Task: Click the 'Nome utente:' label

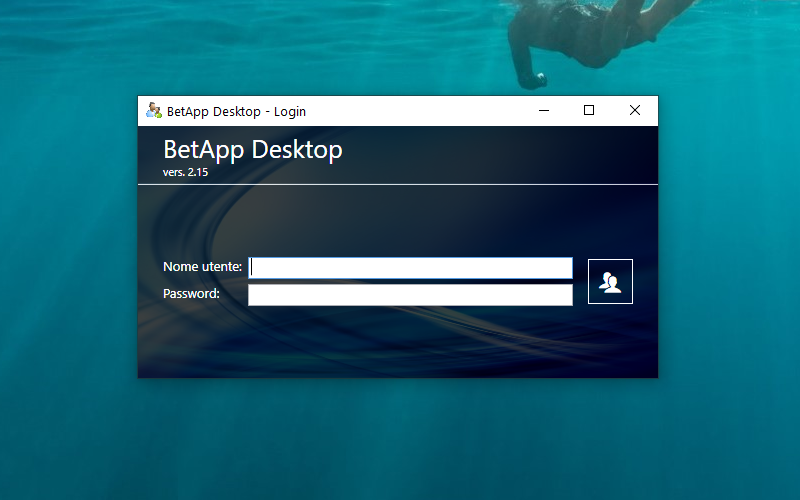Action: point(203,267)
